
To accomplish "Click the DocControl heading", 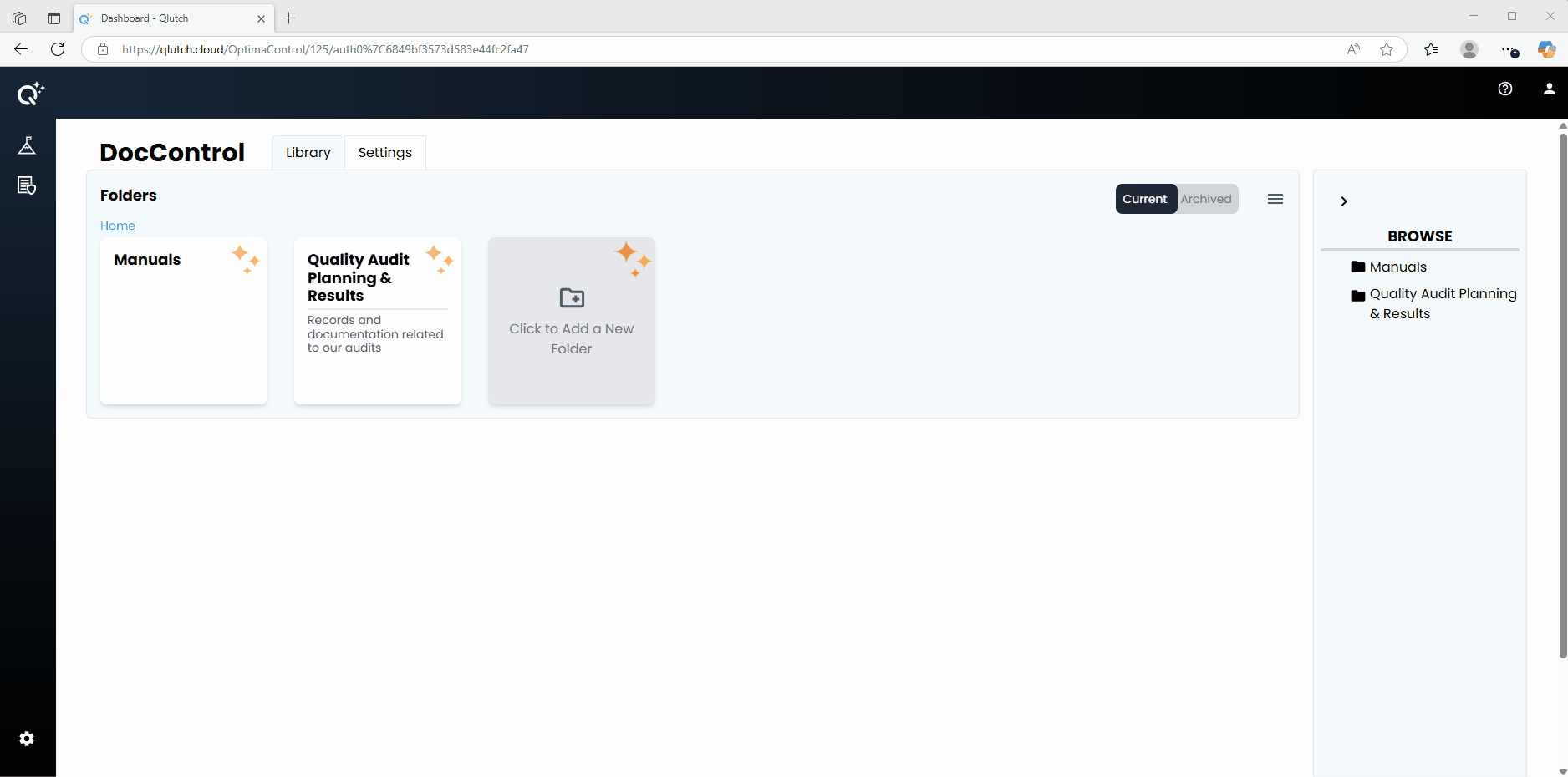I will [x=172, y=152].
